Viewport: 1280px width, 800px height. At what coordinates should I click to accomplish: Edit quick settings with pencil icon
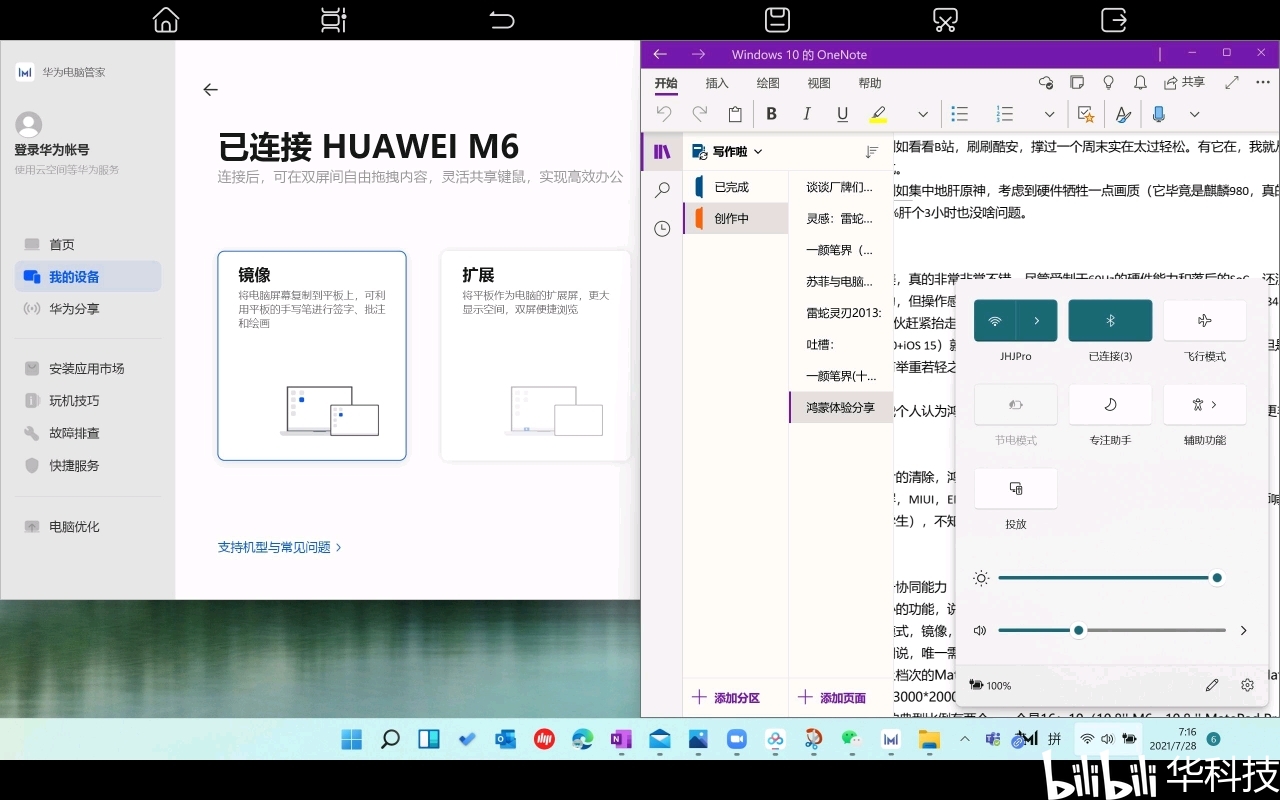pyautogui.click(x=1212, y=685)
